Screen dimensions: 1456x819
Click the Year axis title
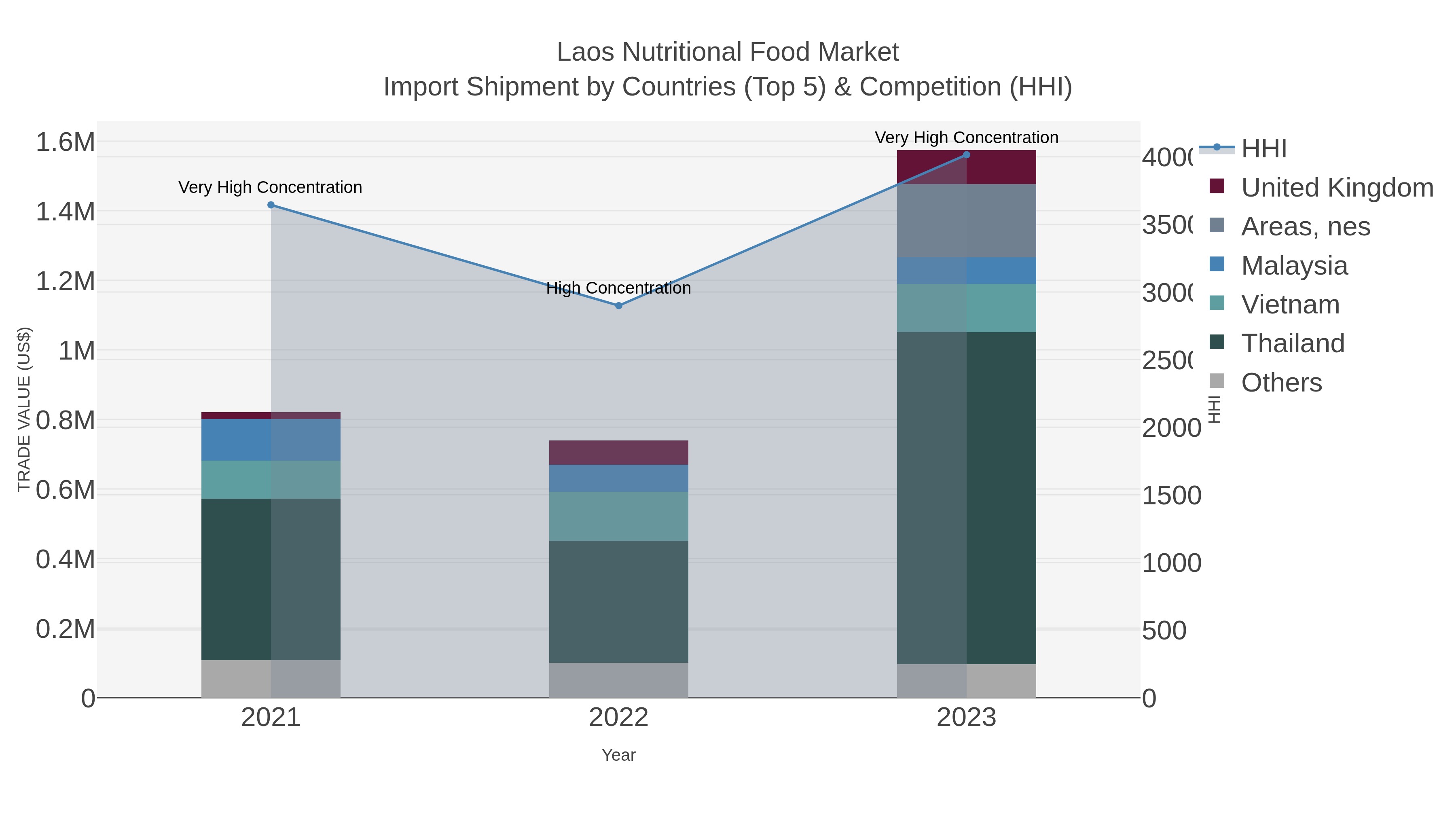pyautogui.click(x=618, y=755)
